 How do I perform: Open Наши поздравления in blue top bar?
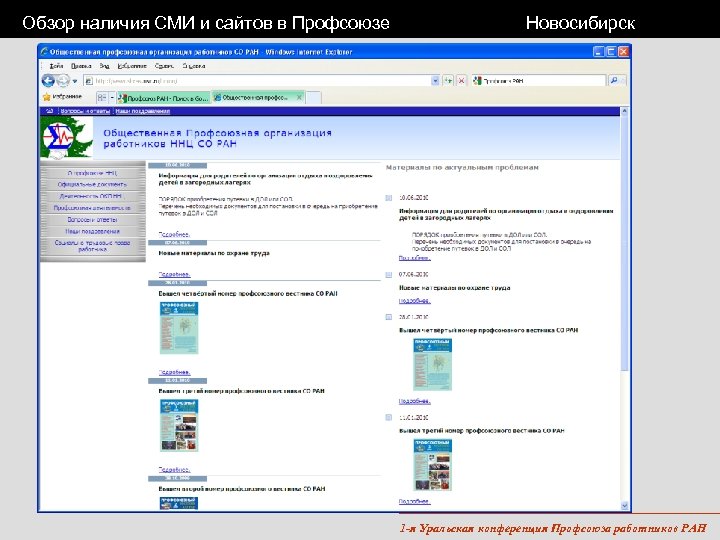pyautogui.click(x=142, y=111)
